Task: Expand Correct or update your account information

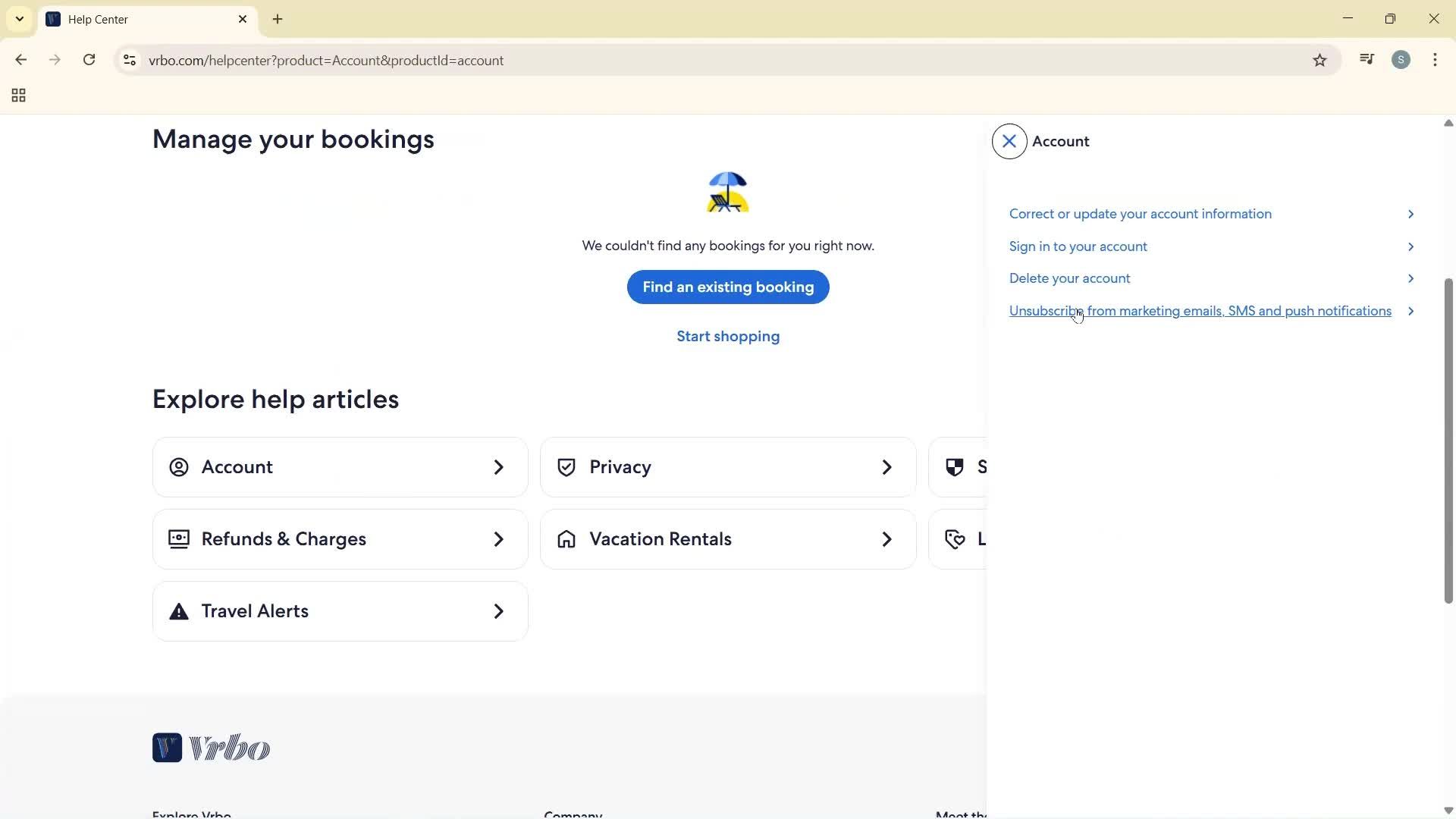Action: (1140, 214)
